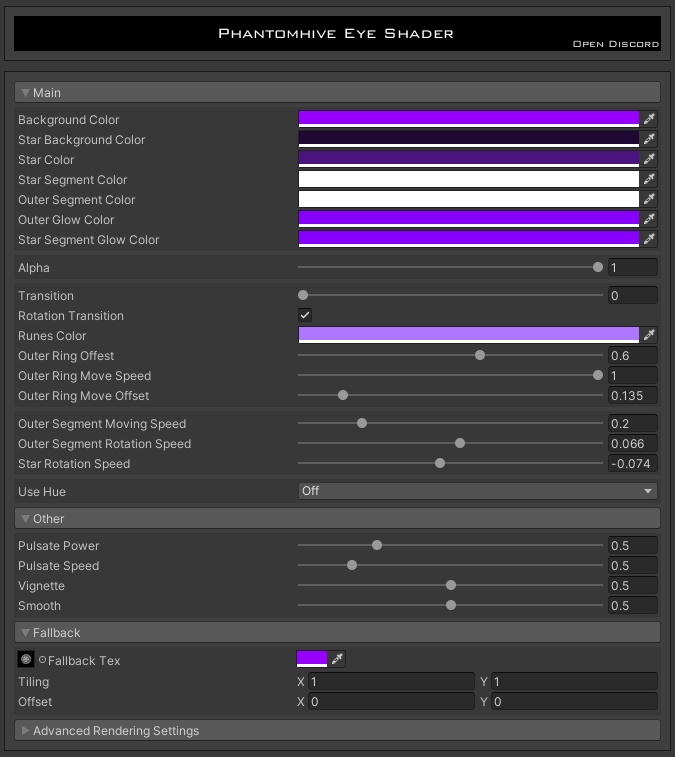Focus the Offset X input field
The height and width of the screenshot is (757, 675).
point(391,701)
